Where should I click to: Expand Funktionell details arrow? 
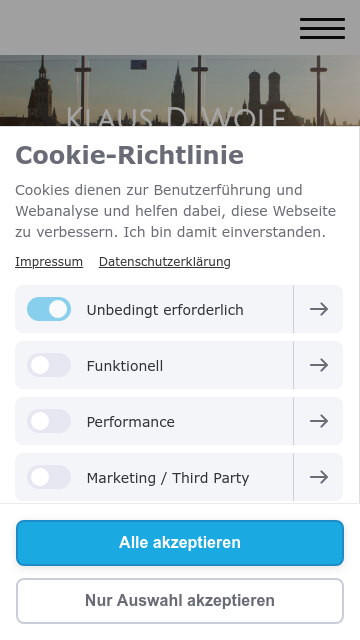[319, 365]
